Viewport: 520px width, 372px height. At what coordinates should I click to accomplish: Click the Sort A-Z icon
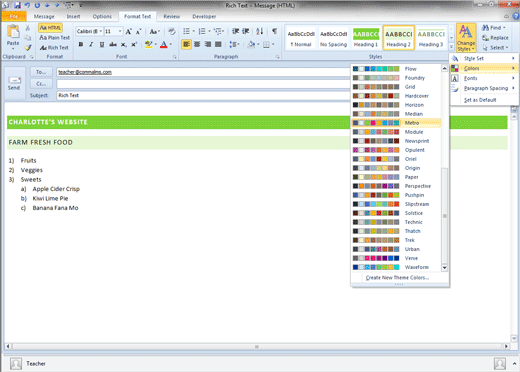[x=259, y=31]
